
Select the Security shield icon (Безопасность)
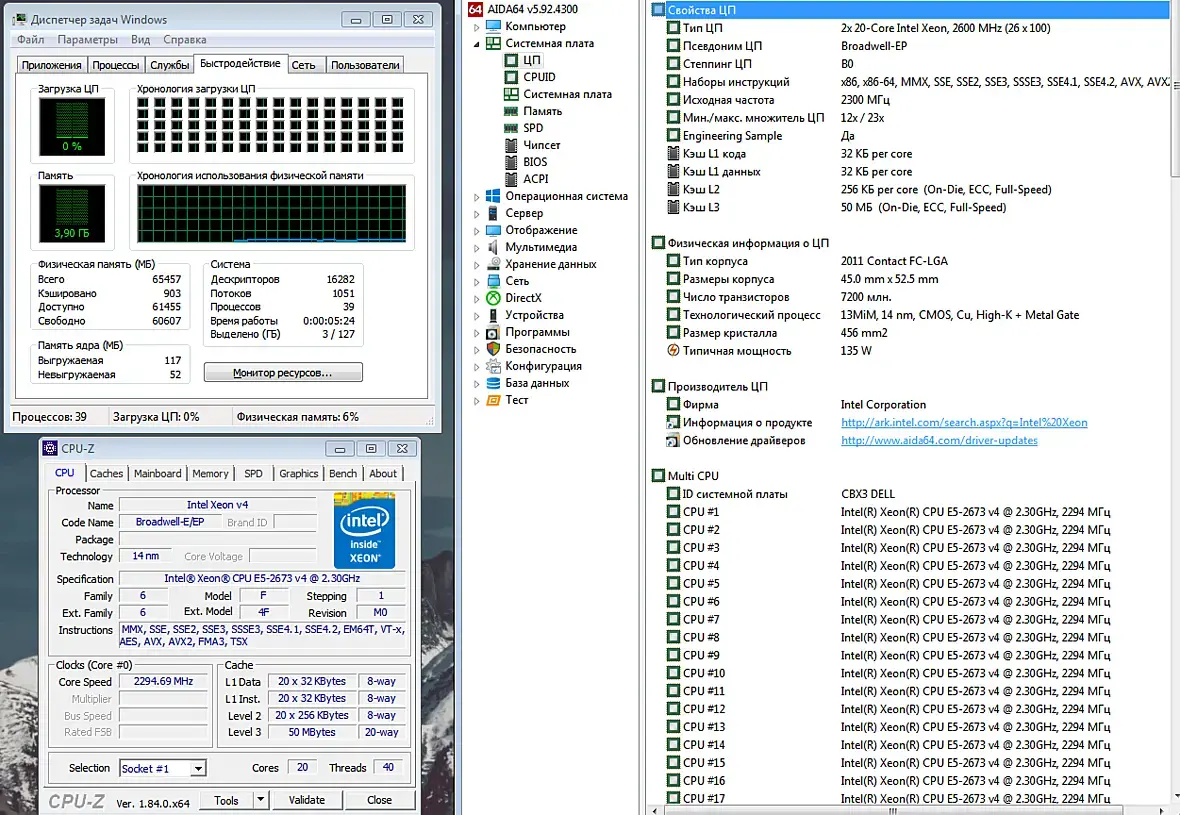click(x=493, y=349)
